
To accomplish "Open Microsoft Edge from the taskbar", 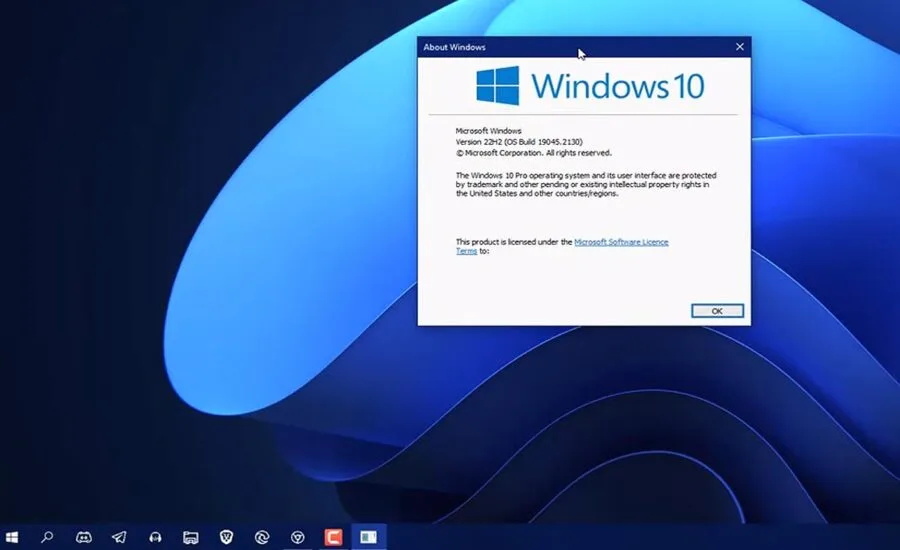I will pyautogui.click(x=262, y=537).
